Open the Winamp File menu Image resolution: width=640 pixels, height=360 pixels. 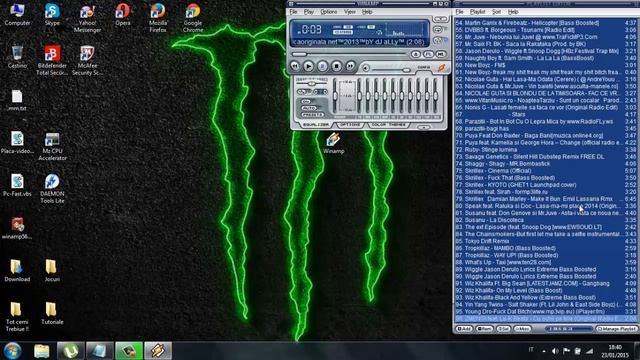293,12
